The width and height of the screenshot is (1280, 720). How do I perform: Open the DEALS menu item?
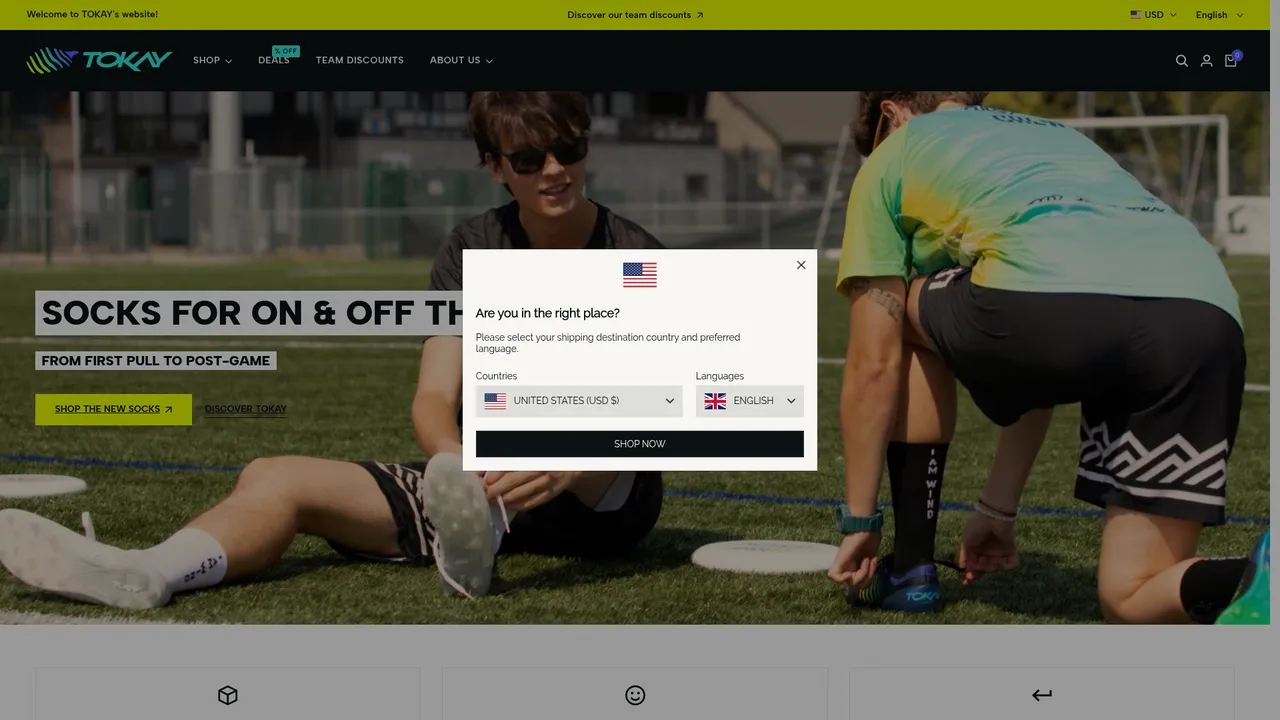[274, 60]
